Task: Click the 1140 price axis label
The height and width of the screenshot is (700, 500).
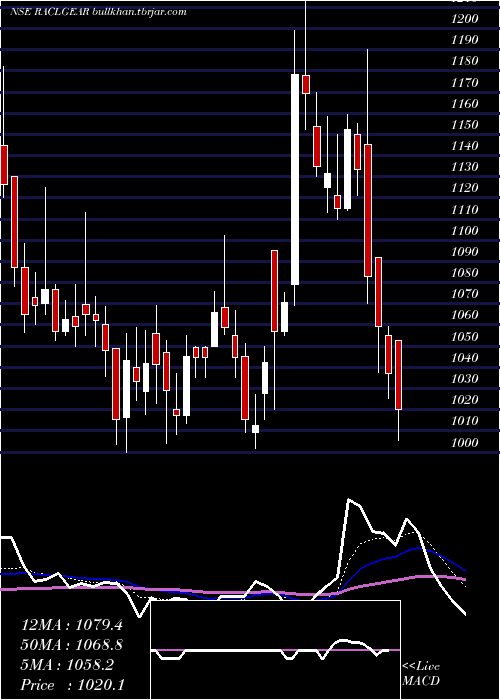Action: click(465, 146)
